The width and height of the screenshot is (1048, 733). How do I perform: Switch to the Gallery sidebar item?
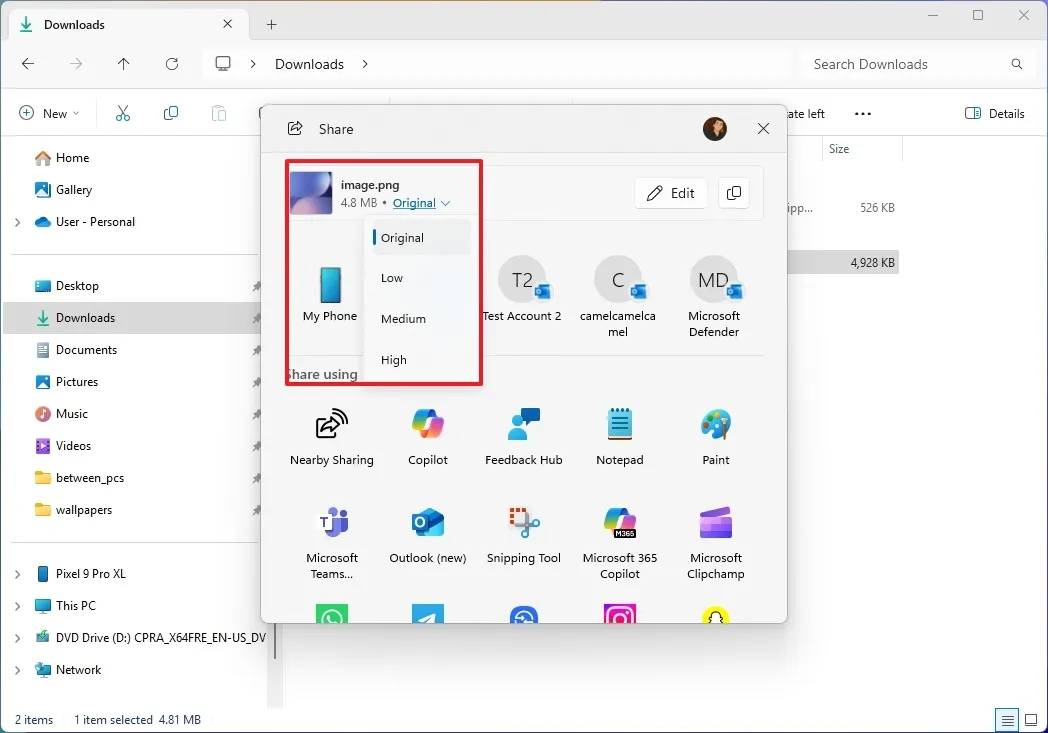point(72,189)
